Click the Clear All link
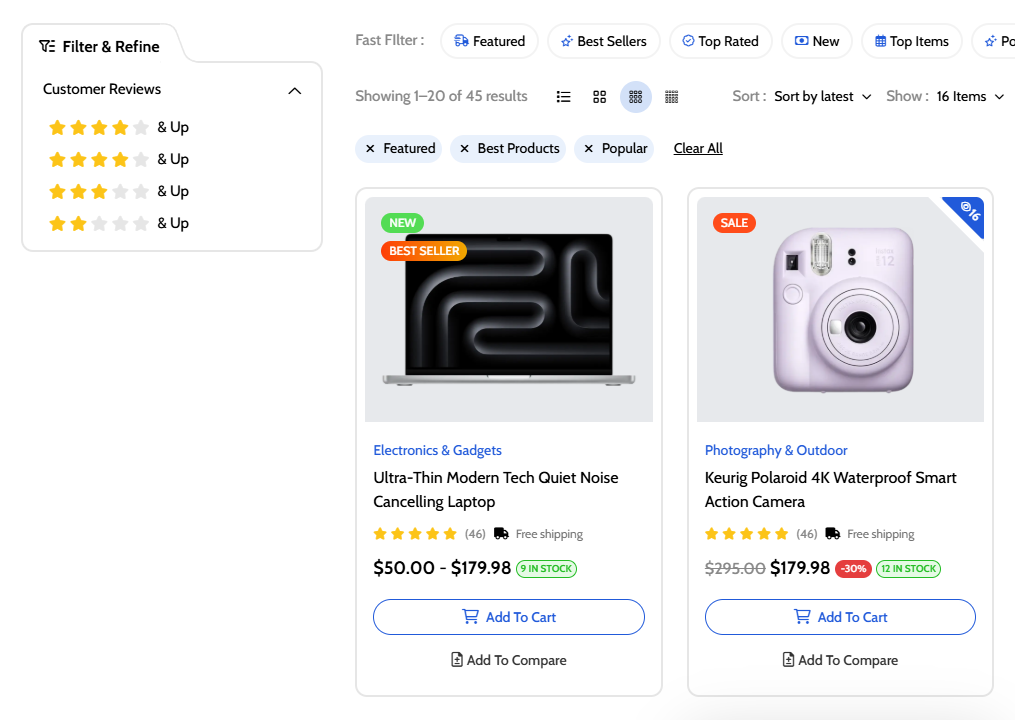This screenshot has height=720, width=1015. pyautogui.click(x=698, y=149)
